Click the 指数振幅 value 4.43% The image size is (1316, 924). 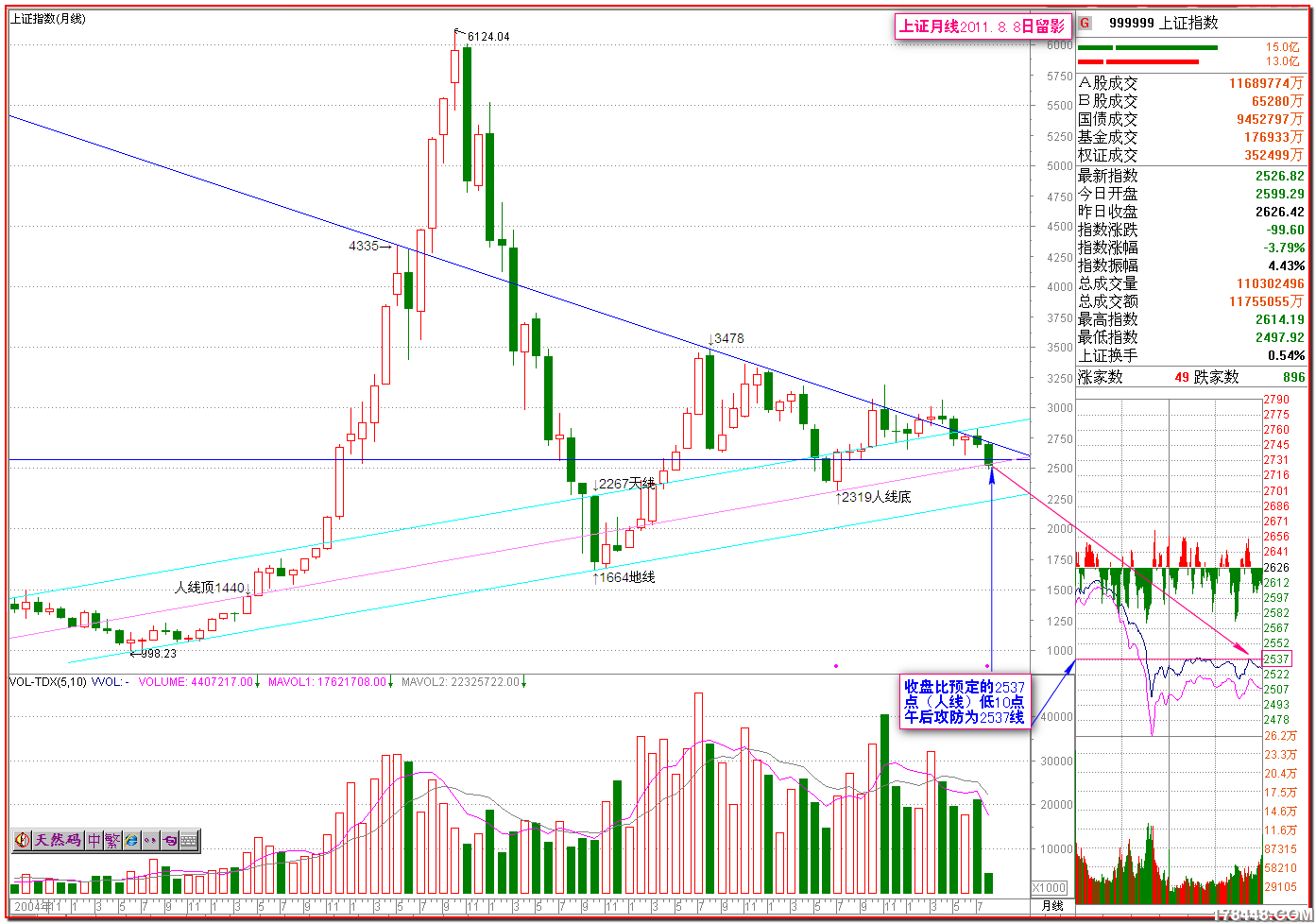click(x=1287, y=265)
